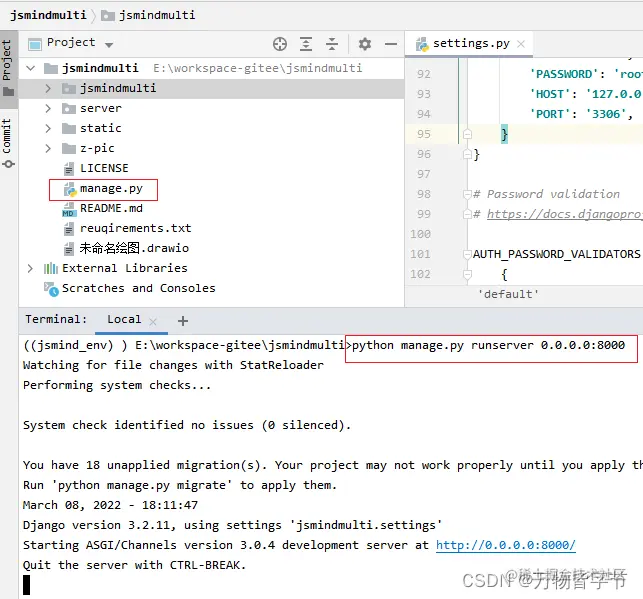Click 'System check identified no issues' line
Viewport: 643px width, 599px height.
click(138, 425)
